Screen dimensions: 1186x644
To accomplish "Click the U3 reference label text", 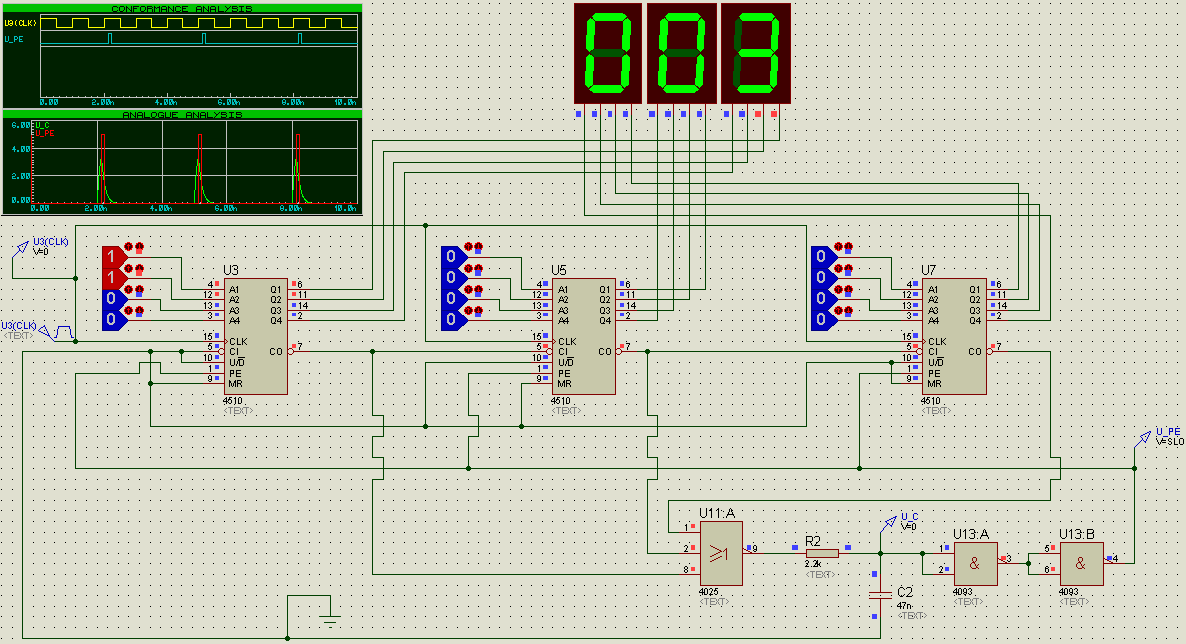I will pyautogui.click(x=231, y=270).
